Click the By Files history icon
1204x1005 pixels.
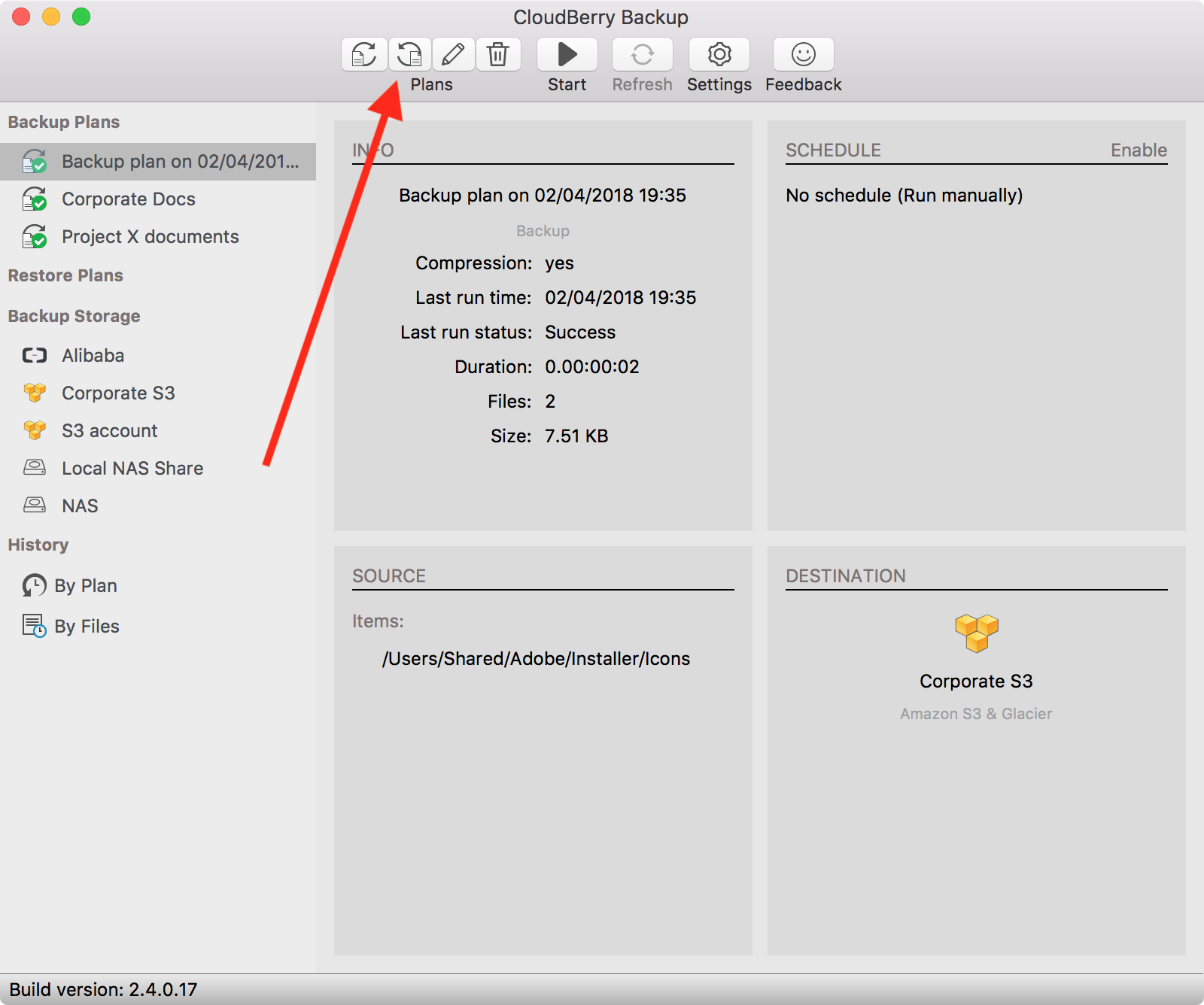point(35,626)
